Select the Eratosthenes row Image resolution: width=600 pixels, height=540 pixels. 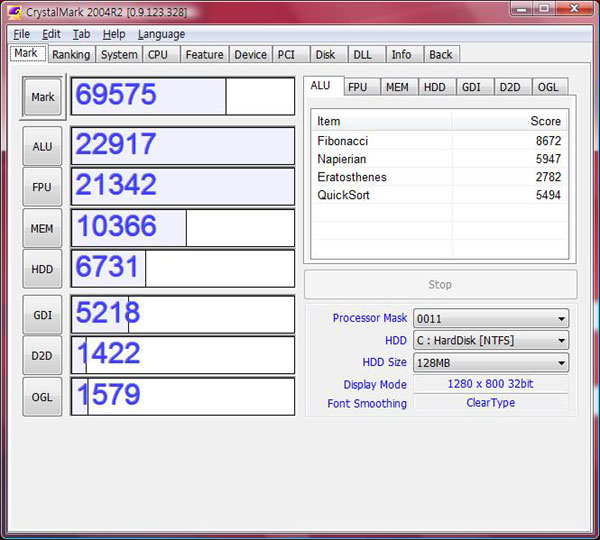439,177
